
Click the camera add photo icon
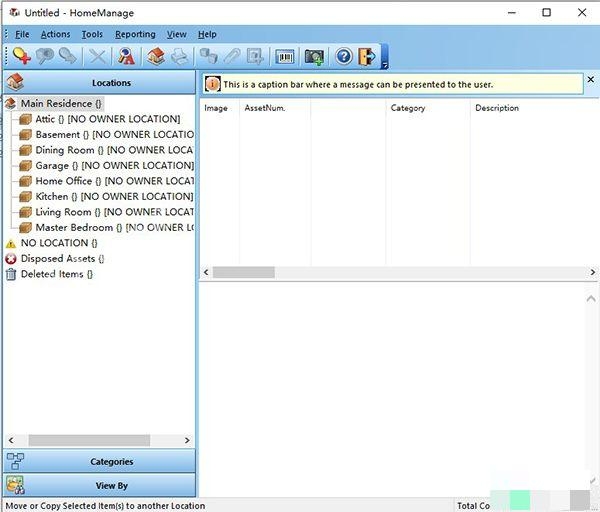point(314,57)
